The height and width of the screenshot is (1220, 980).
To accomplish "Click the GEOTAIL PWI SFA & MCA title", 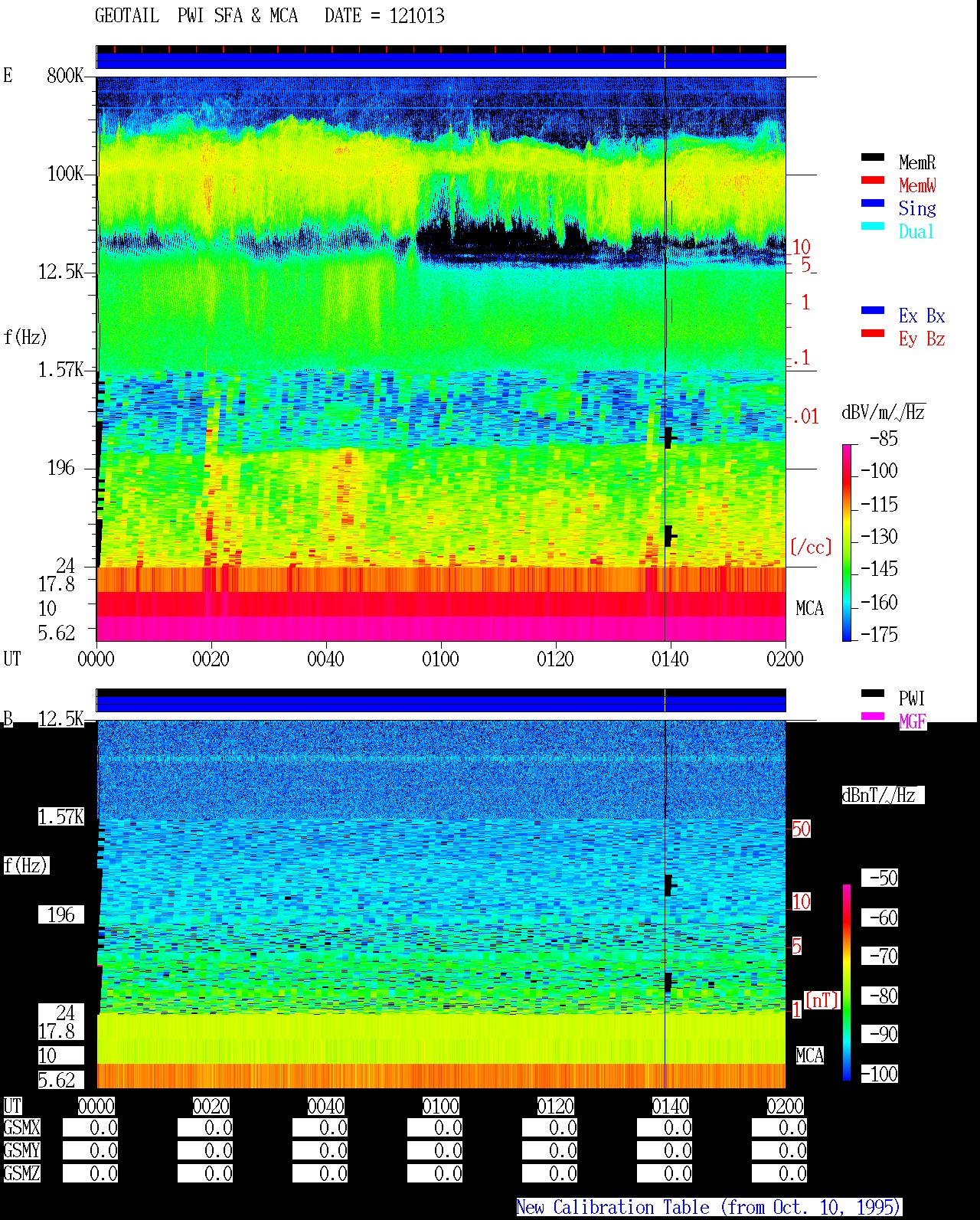I will [x=197, y=16].
